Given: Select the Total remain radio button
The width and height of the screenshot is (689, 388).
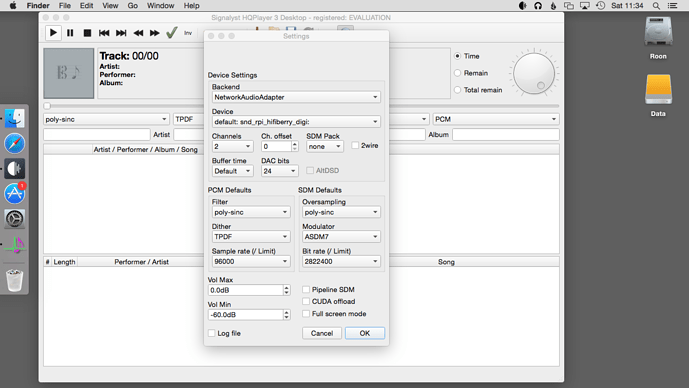Looking at the screenshot, I should pos(457,90).
